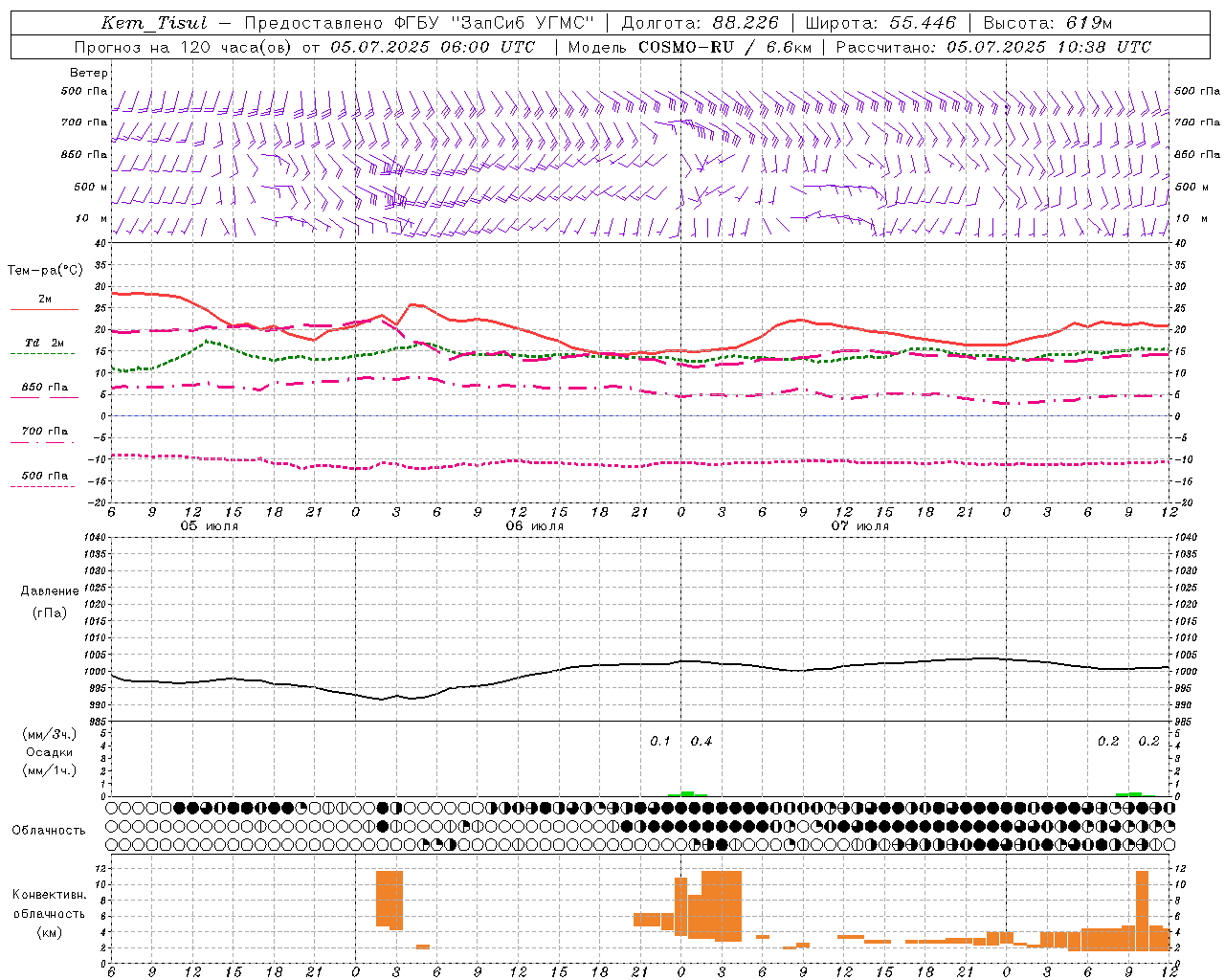Click the red 2м temperature legend line

tap(44, 310)
